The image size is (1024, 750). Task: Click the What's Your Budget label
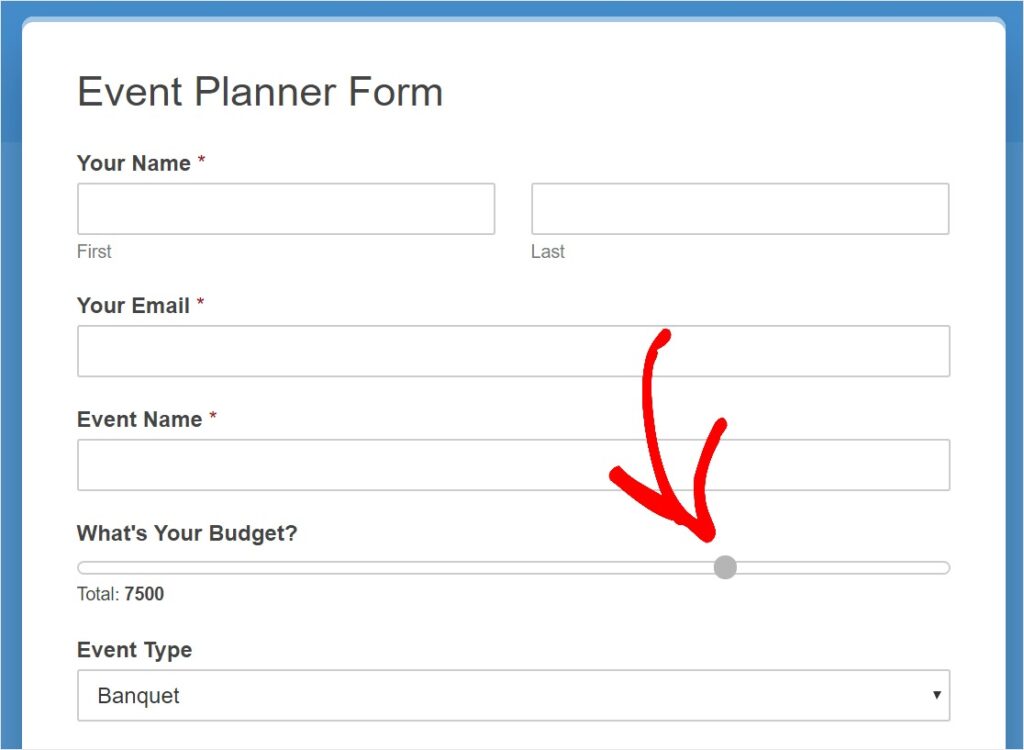tap(186, 534)
